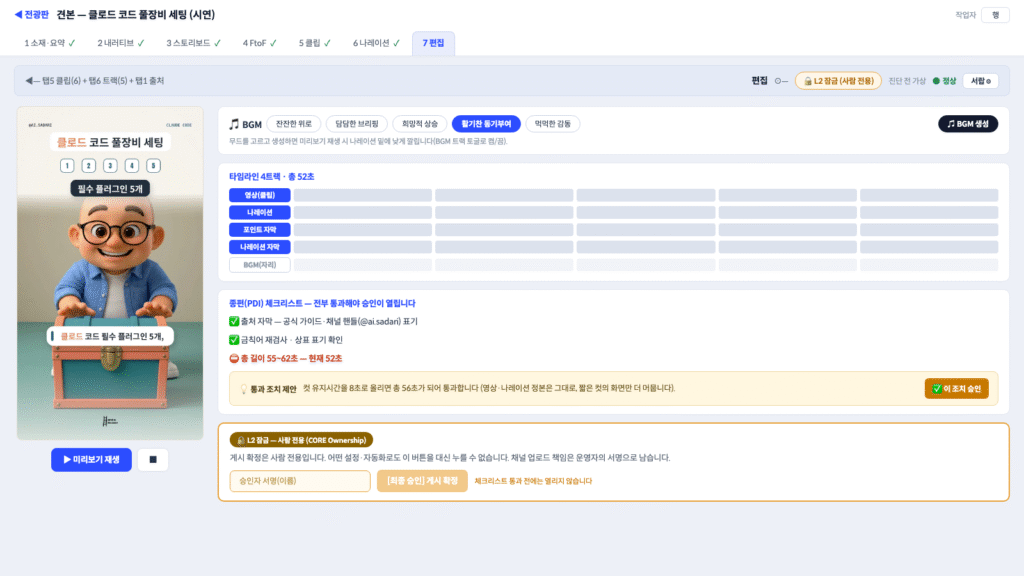Screen dimensions: 1024x576
Task: Choose the 희망적 상승 BGM mood
Action: point(419,123)
